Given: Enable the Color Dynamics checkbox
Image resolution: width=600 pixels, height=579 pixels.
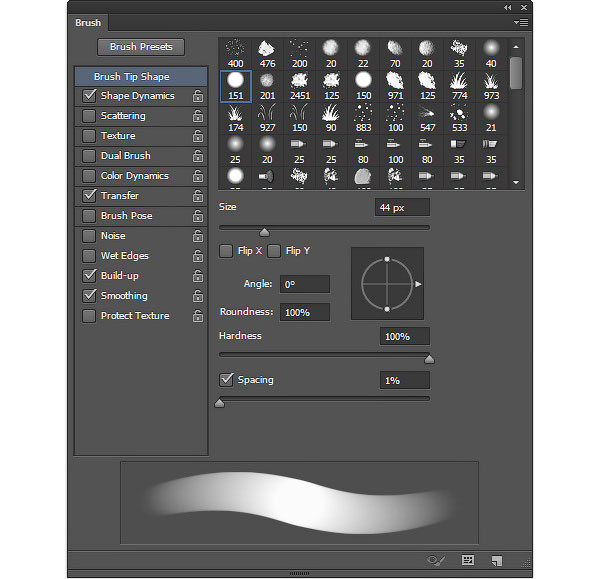Looking at the screenshot, I should click(89, 176).
